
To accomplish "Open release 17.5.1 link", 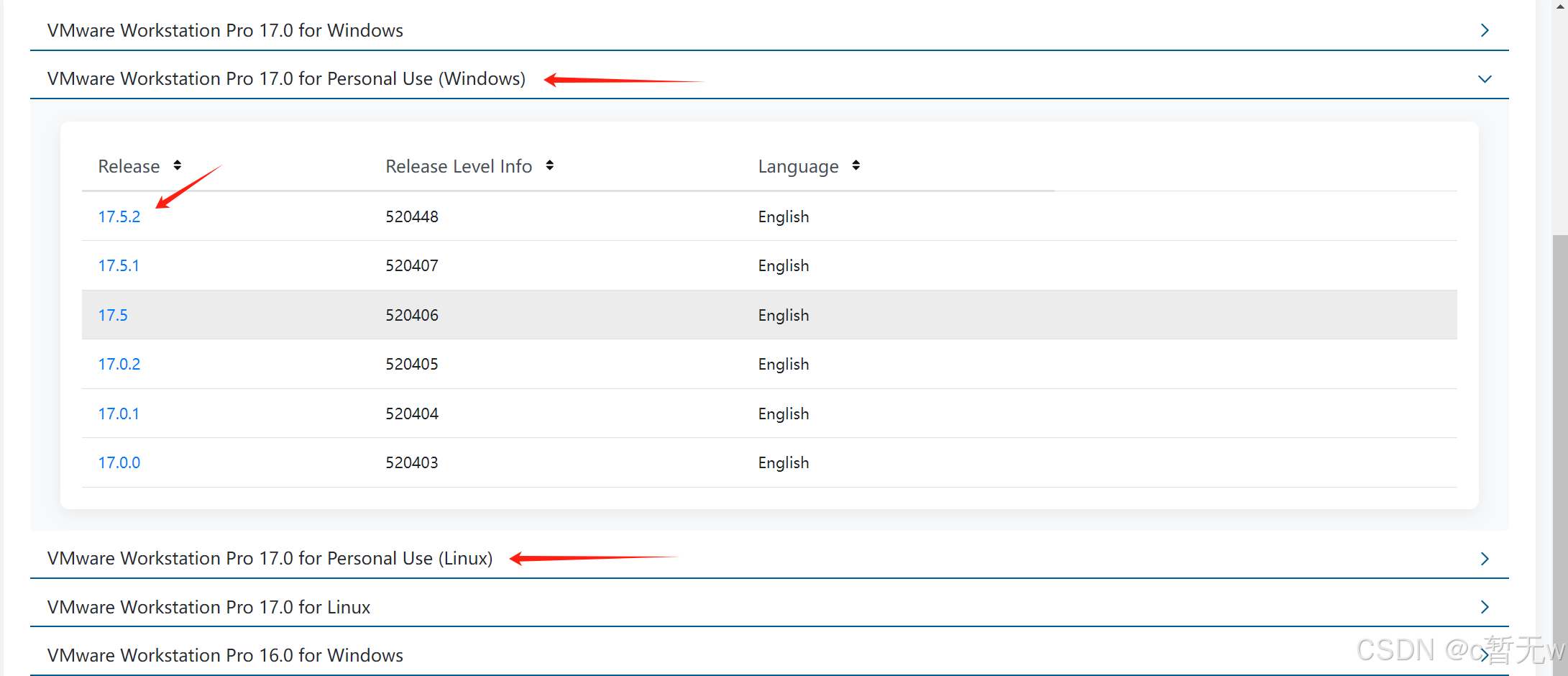I will pyautogui.click(x=119, y=265).
